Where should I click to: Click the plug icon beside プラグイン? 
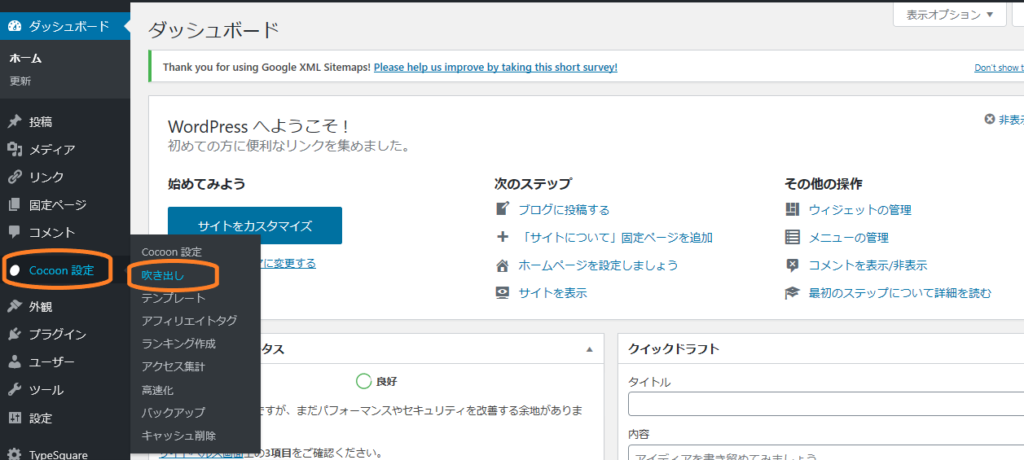[15, 335]
